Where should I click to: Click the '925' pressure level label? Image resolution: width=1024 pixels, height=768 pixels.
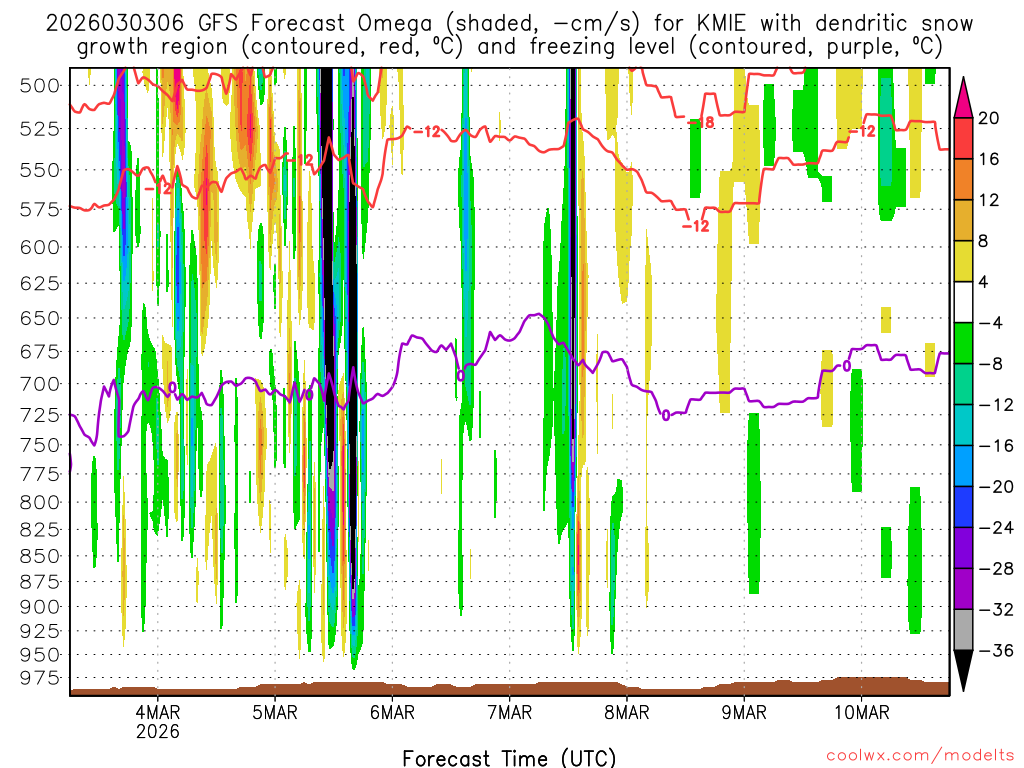40,631
